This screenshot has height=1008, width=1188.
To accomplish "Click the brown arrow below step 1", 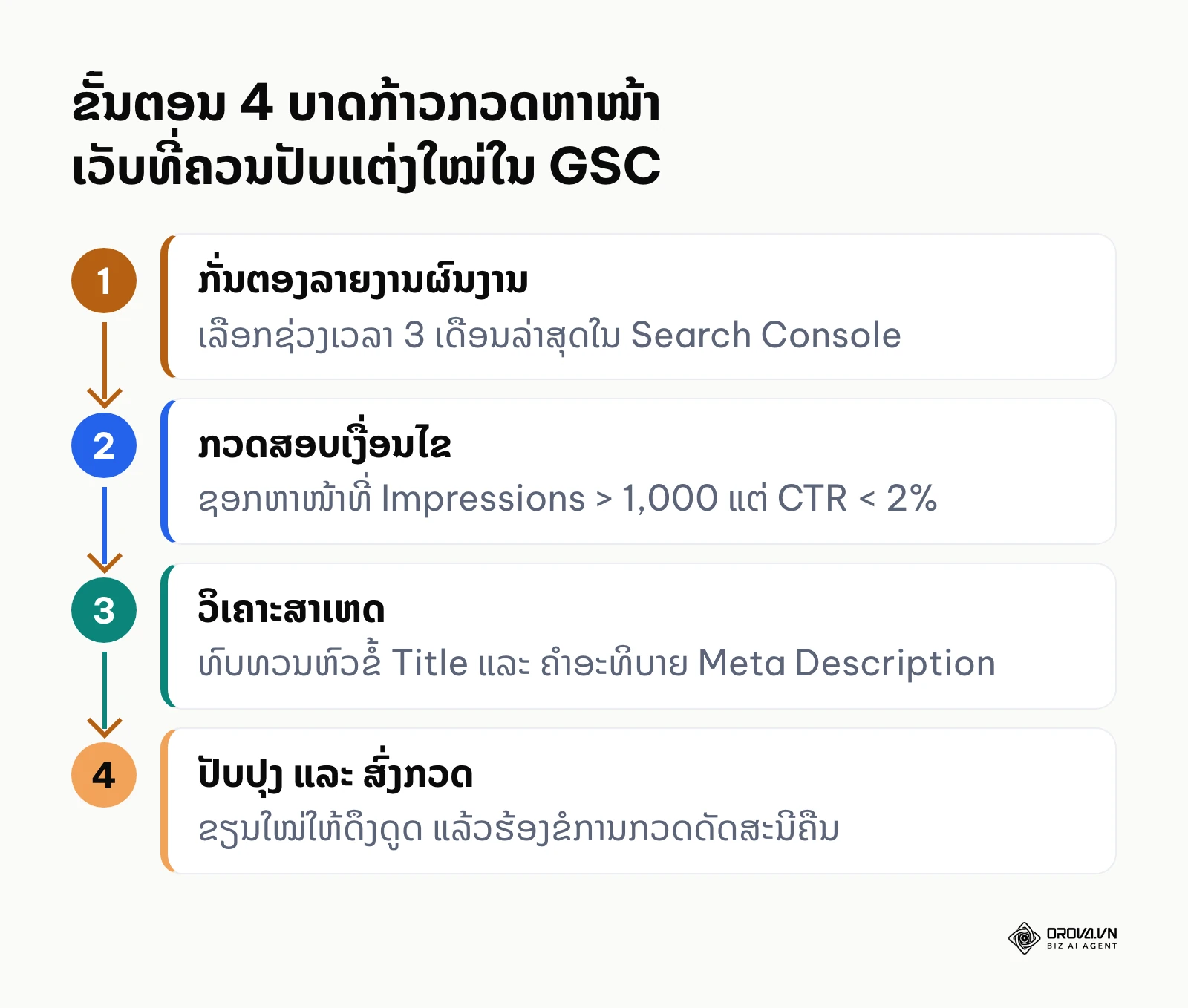I will click(x=104, y=364).
